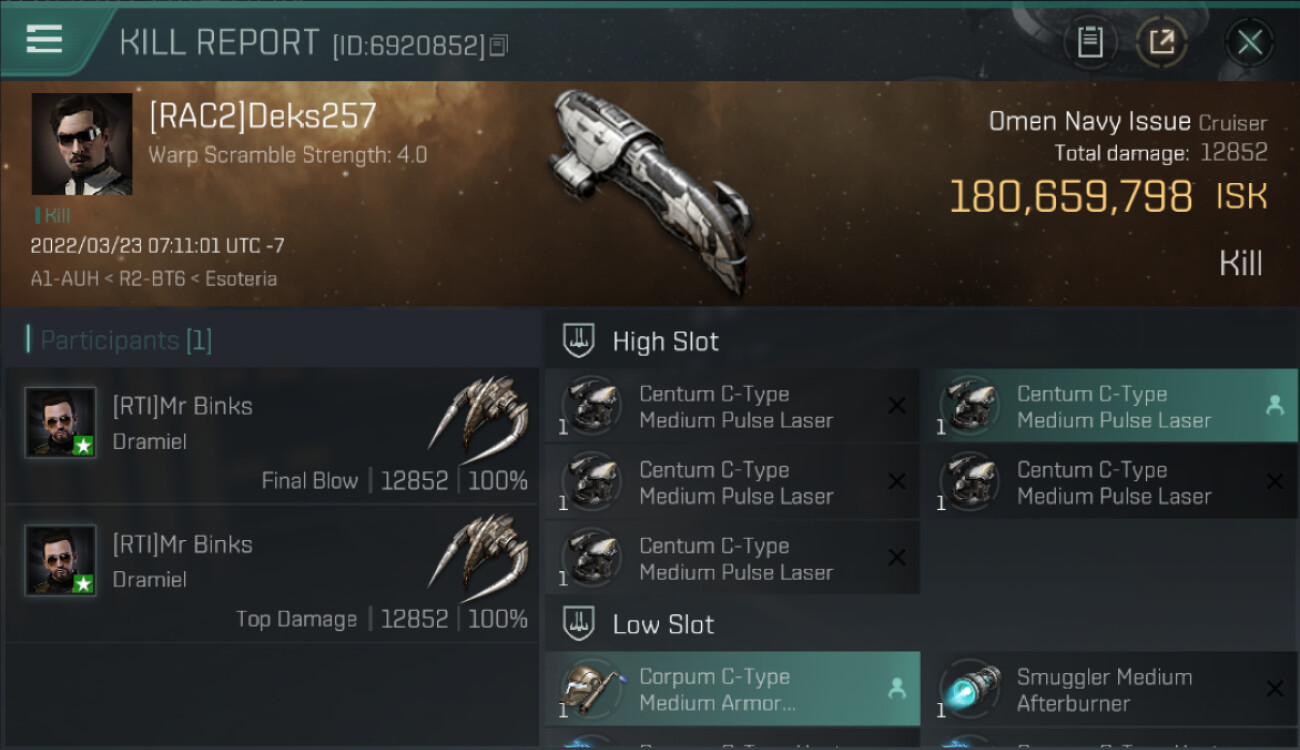Copy the kill report ID
This screenshot has width=1300, height=750.
point(499,46)
